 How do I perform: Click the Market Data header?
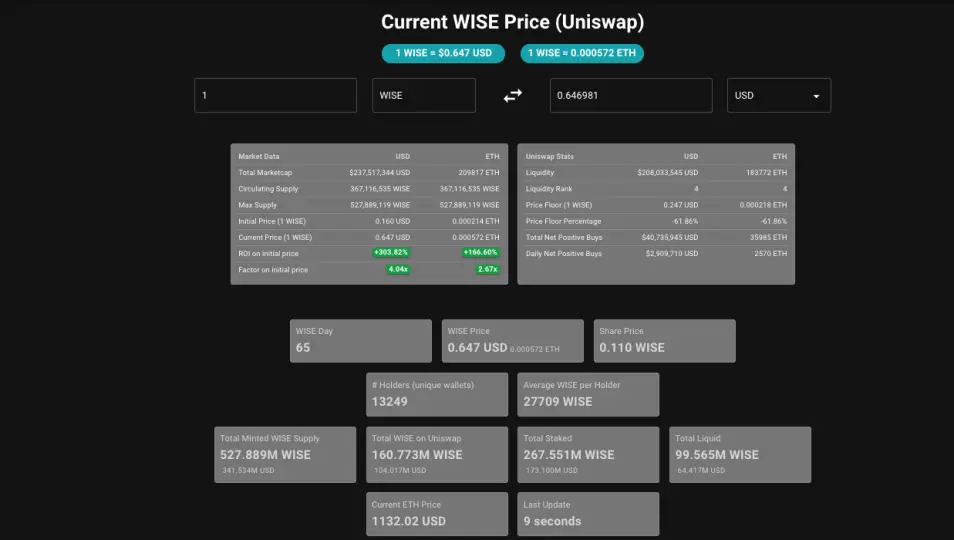pos(259,156)
